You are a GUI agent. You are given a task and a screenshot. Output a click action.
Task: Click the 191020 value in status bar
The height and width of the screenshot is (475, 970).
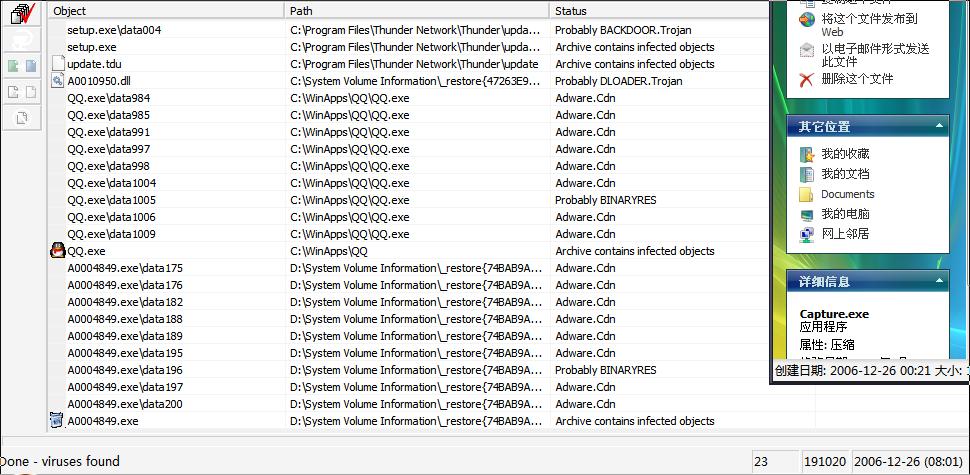click(x=825, y=461)
